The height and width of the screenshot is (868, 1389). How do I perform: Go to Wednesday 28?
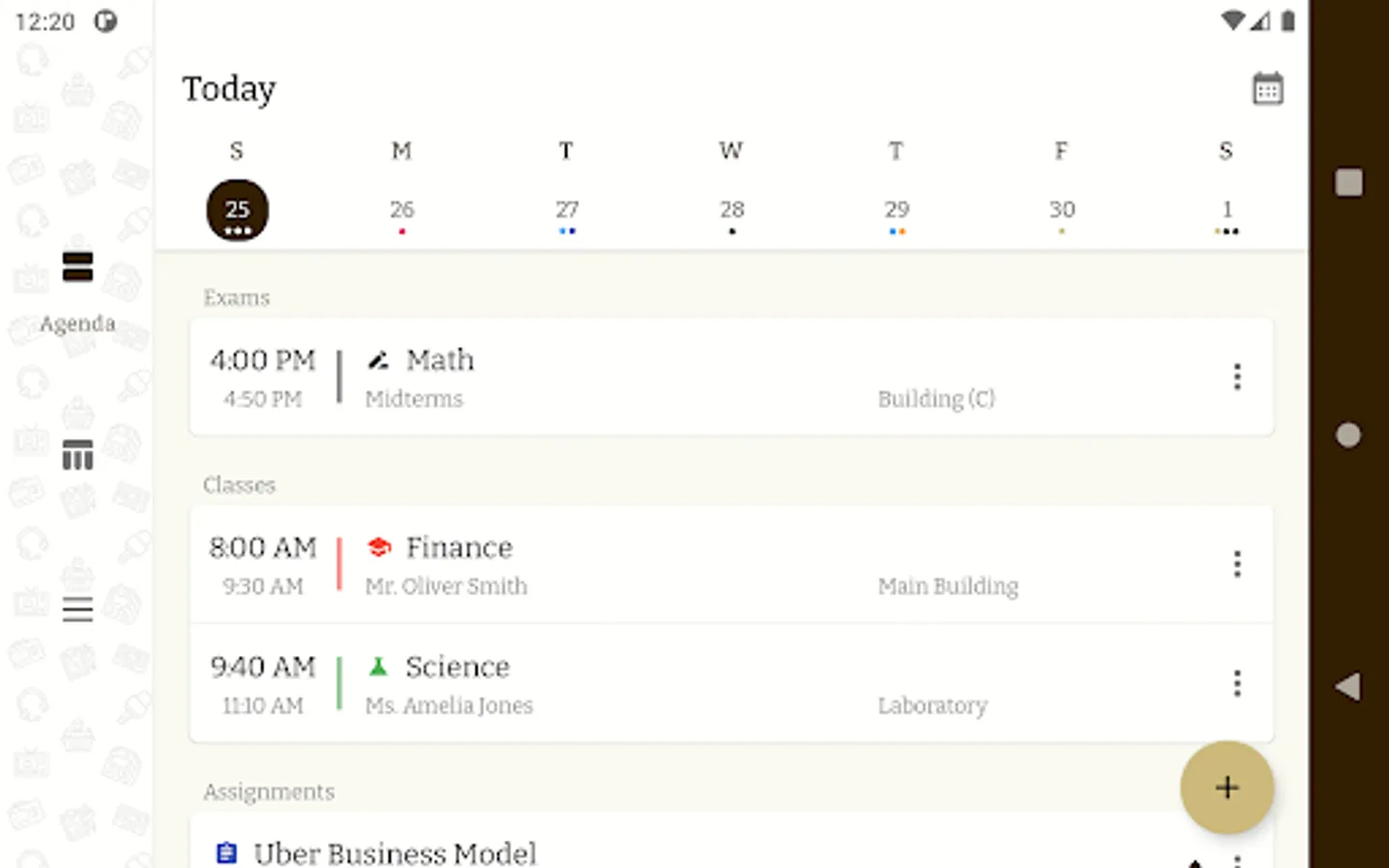click(x=731, y=210)
